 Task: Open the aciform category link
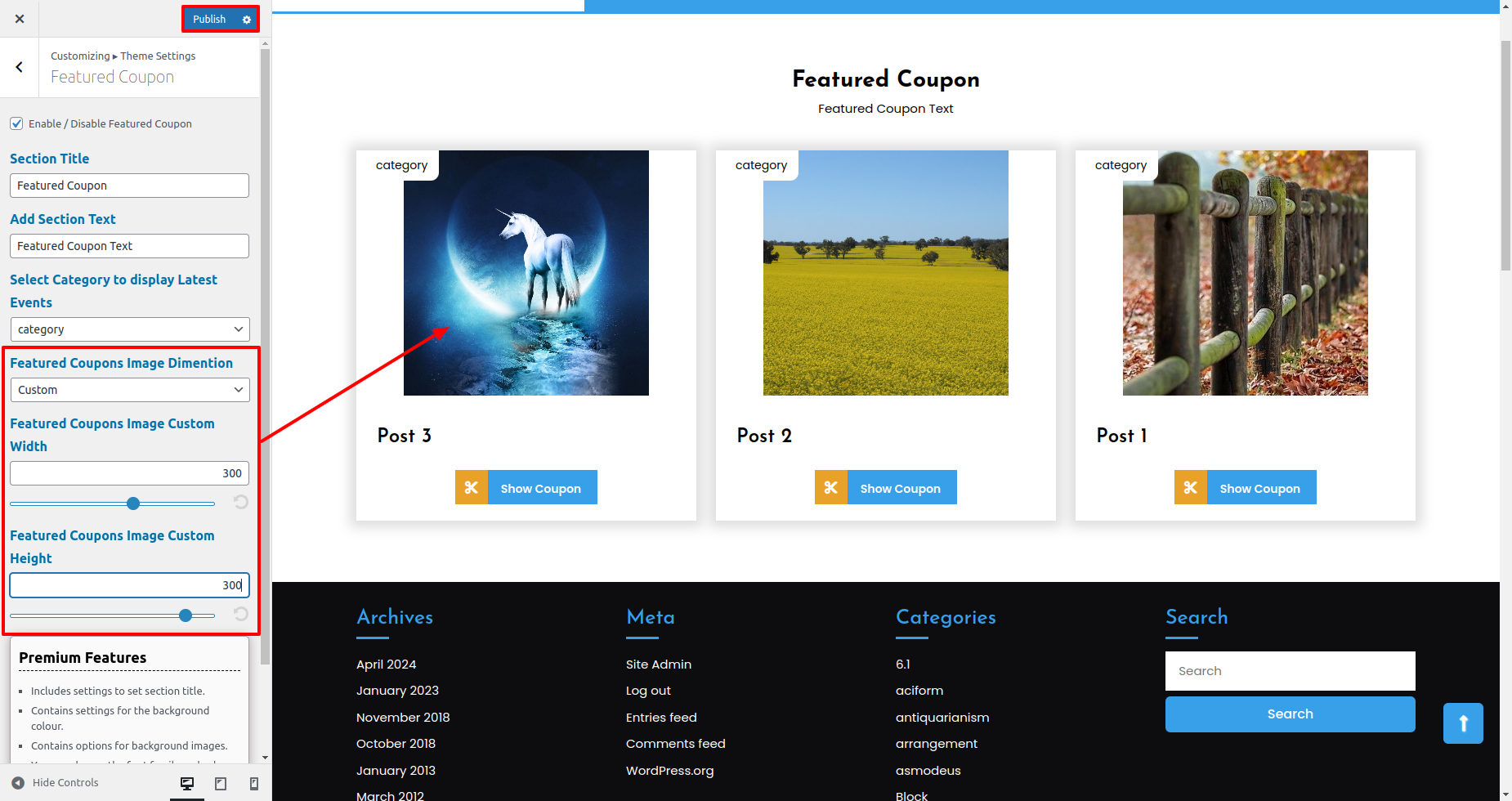point(919,691)
